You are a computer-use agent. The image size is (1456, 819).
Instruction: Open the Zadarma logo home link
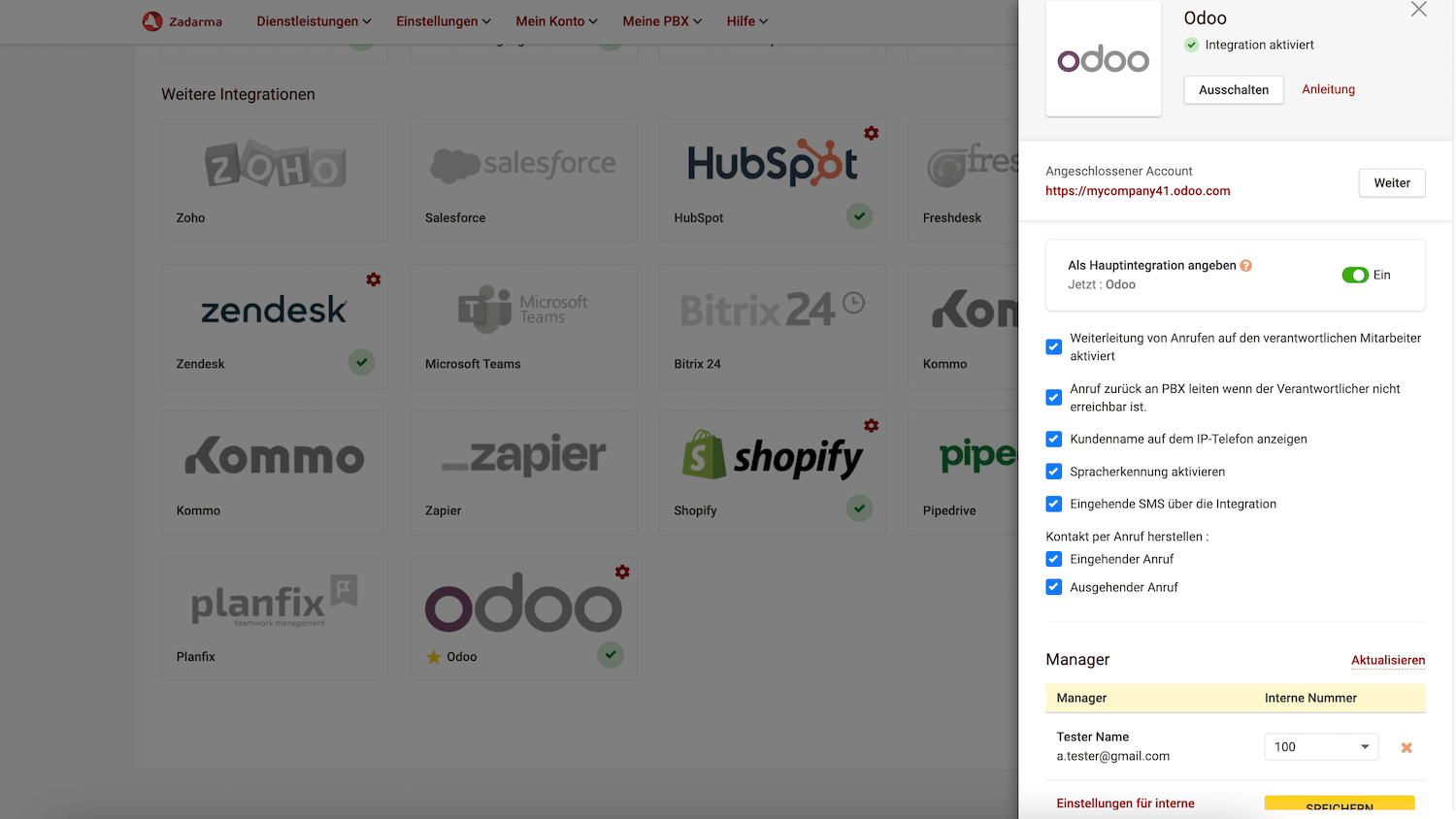(x=182, y=21)
